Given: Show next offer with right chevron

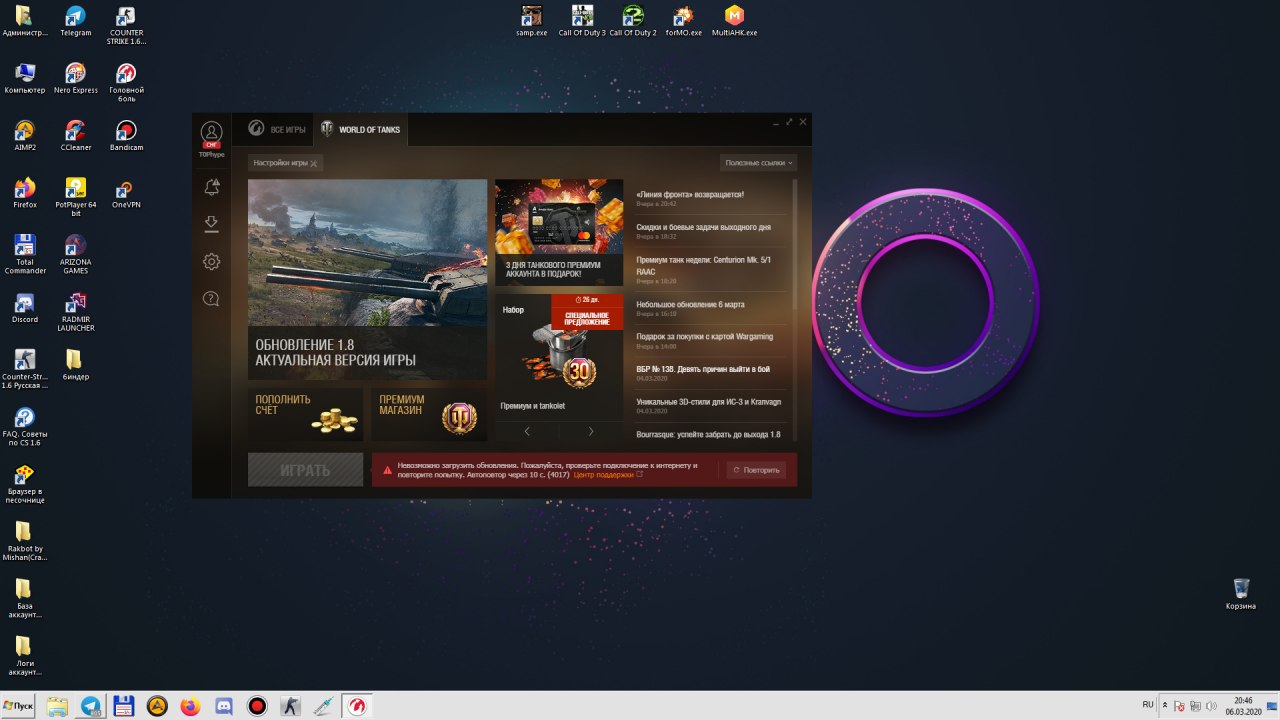Looking at the screenshot, I should pyautogui.click(x=591, y=431).
